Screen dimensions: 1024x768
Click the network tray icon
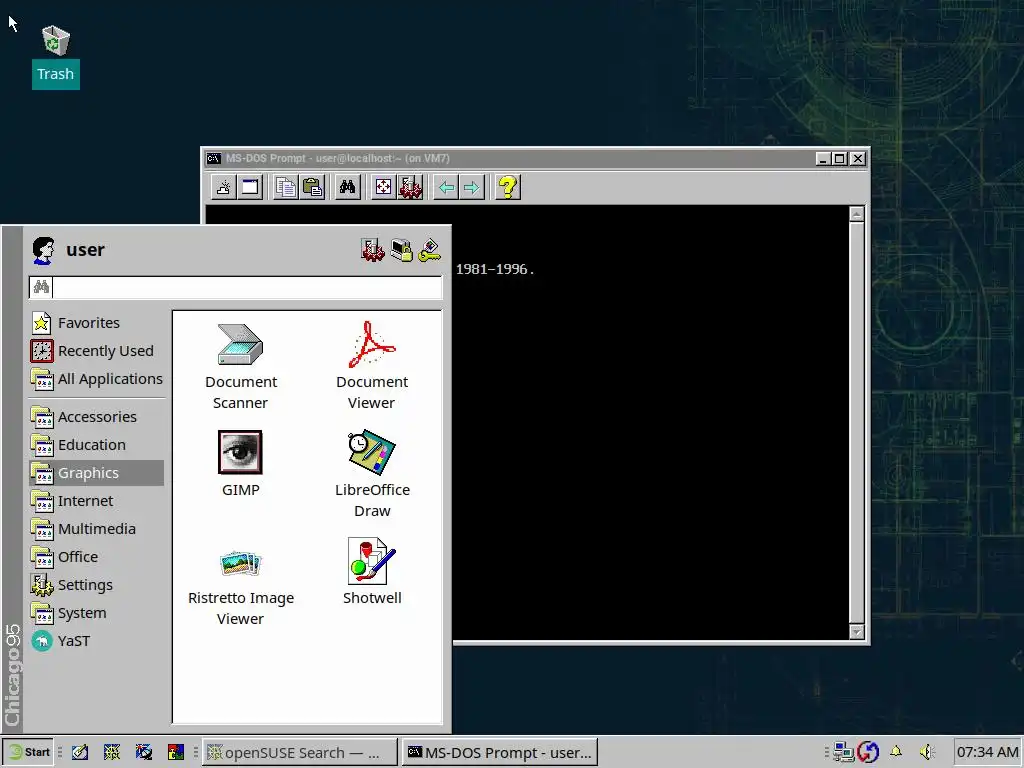[843, 752]
